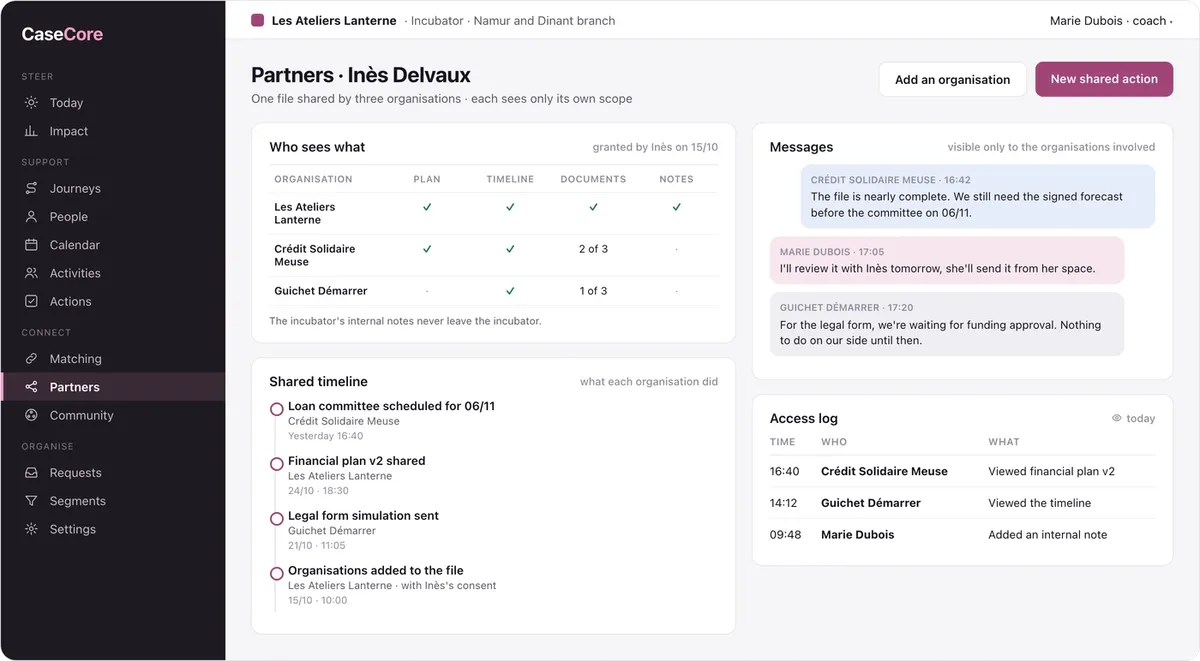Click the Impact bar chart icon

point(31,131)
